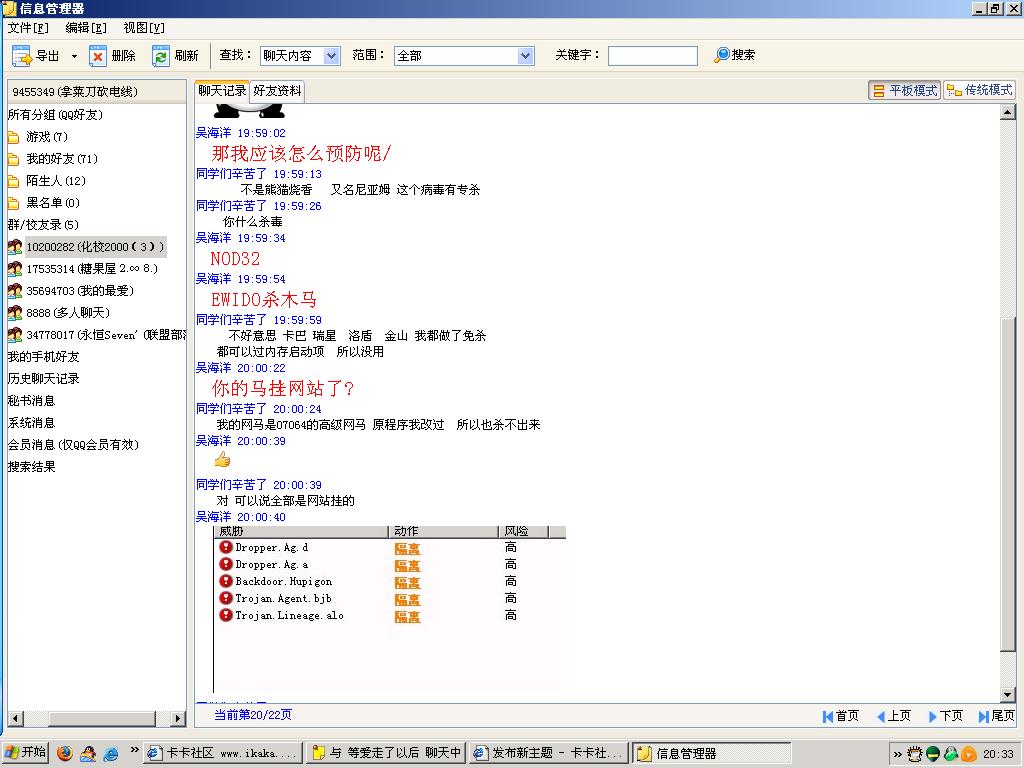The image size is (1024, 768).
Task: Switch to 平板模式 view mode
Action: click(905, 90)
